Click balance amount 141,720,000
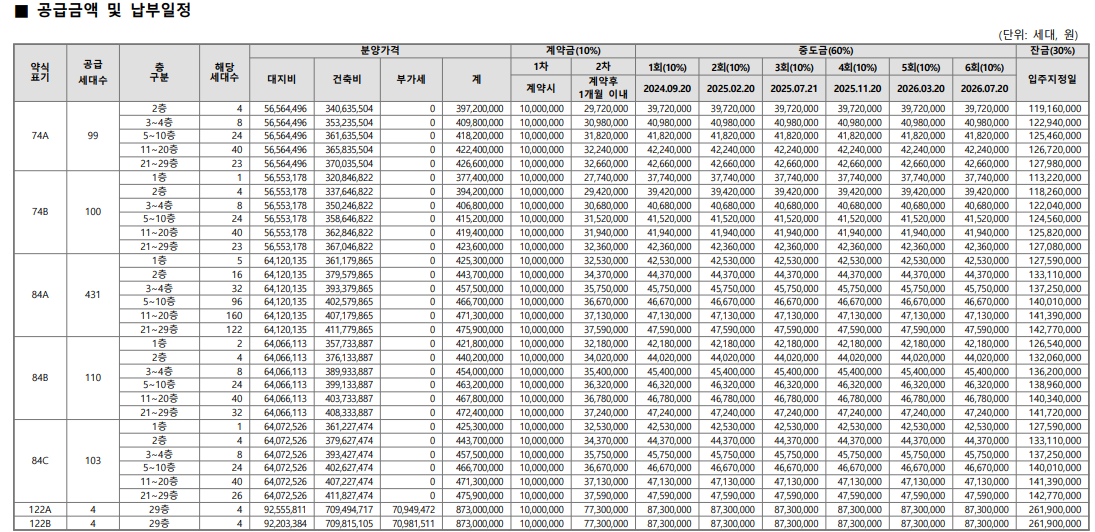The image size is (1095, 532). coord(1057,413)
